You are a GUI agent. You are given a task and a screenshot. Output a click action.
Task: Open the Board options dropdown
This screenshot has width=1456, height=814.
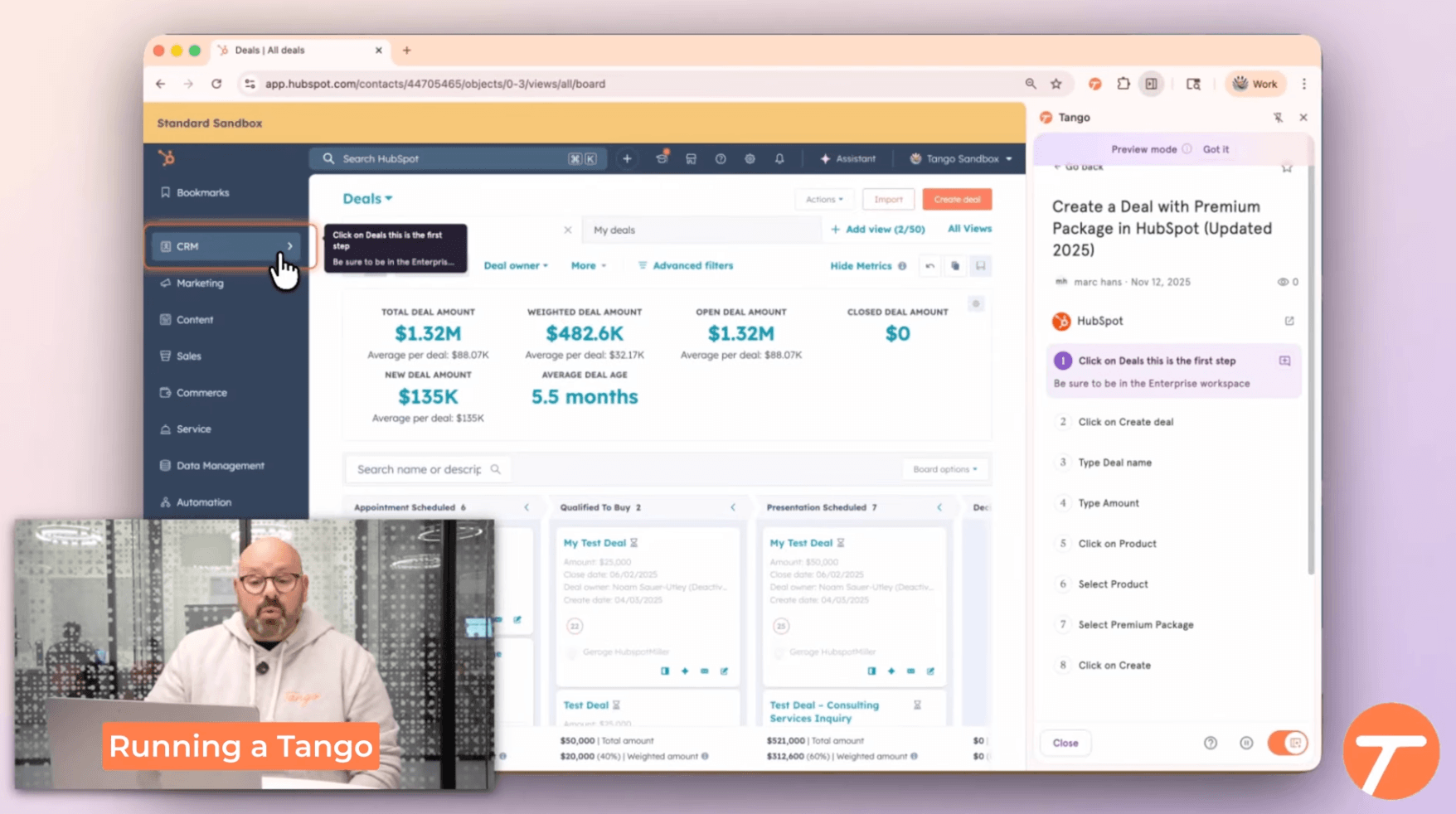point(945,469)
